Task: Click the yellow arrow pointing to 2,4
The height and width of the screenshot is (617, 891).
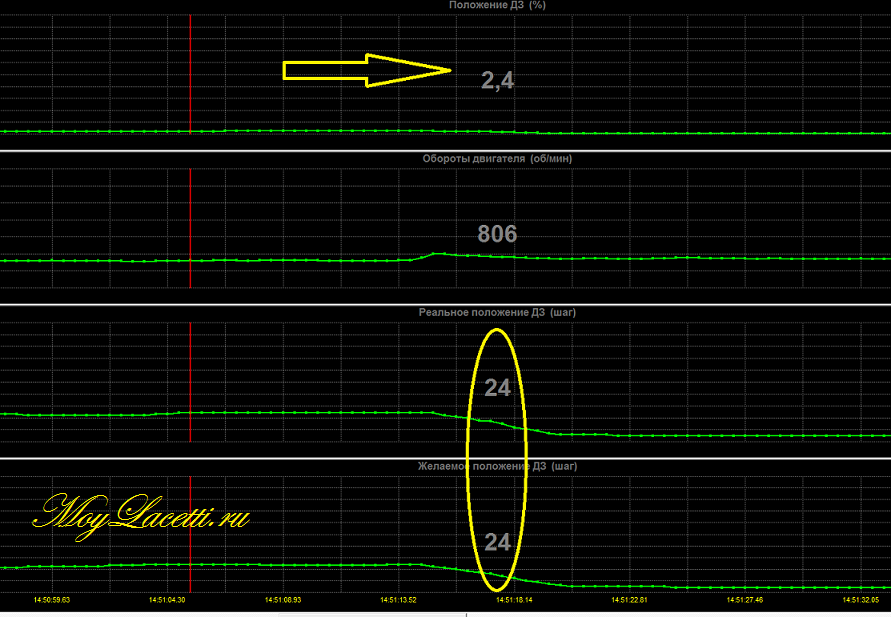Action: (x=367, y=70)
